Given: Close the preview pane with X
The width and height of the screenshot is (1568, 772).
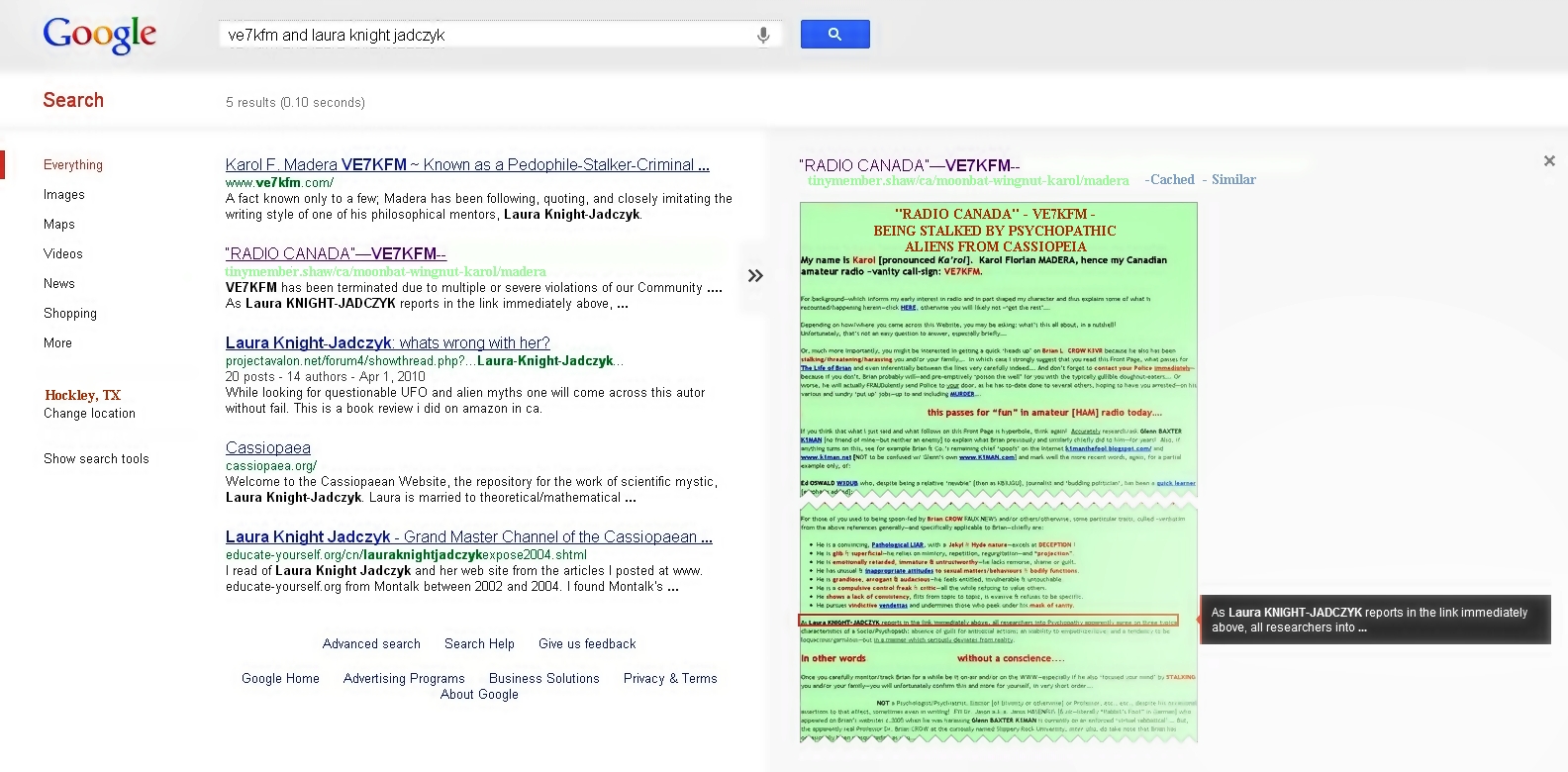Looking at the screenshot, I should click(x=1549, y=160).
